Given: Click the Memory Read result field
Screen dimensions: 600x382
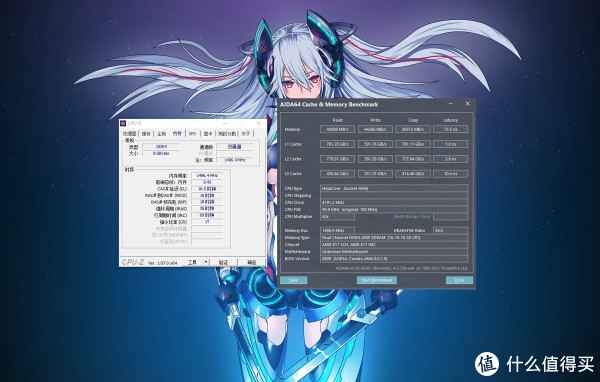Looking at the screenshot, I should pyautogui.click(x=337, y=129).
